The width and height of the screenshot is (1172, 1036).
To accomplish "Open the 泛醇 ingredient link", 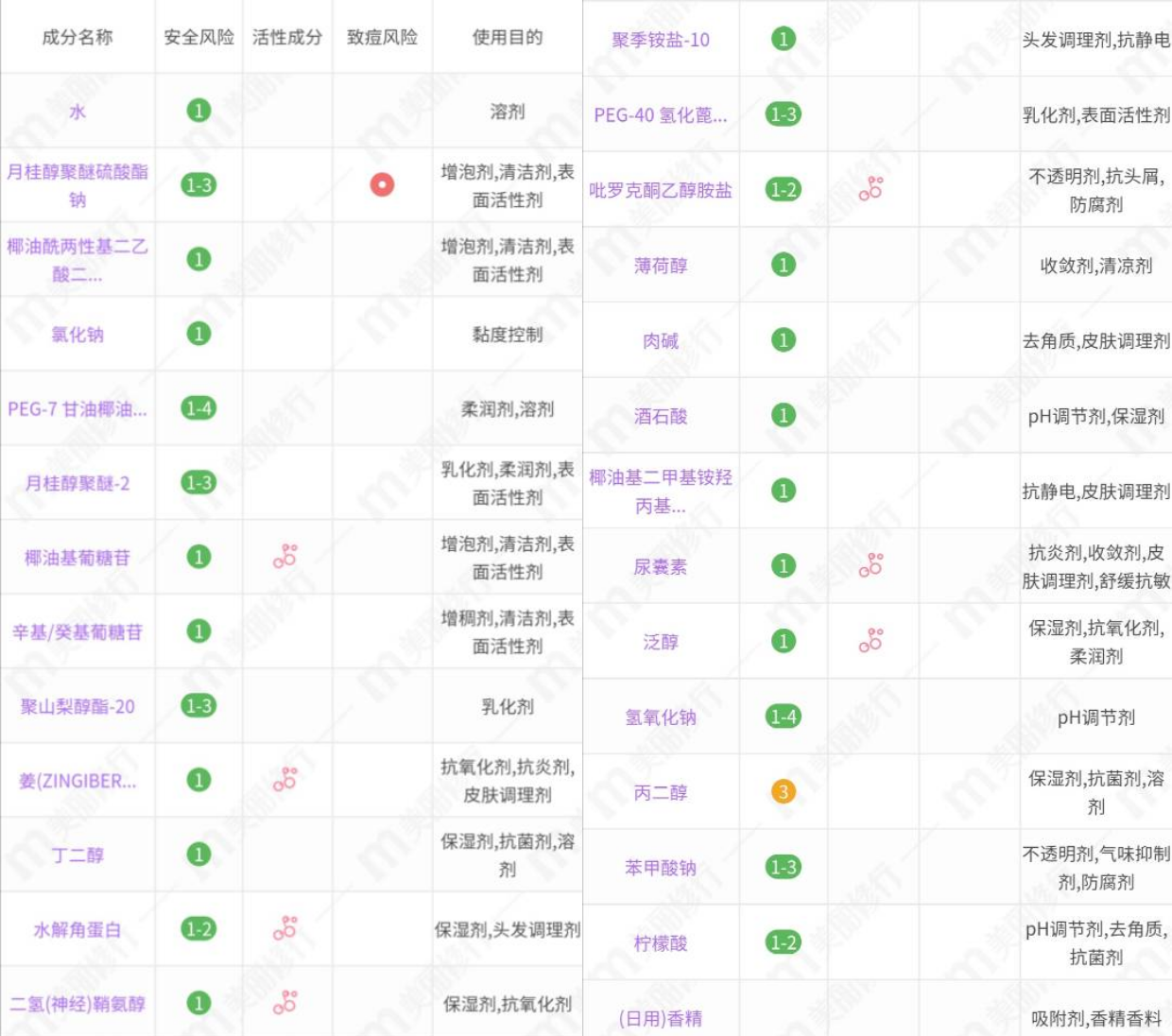I will pos(661,642).
